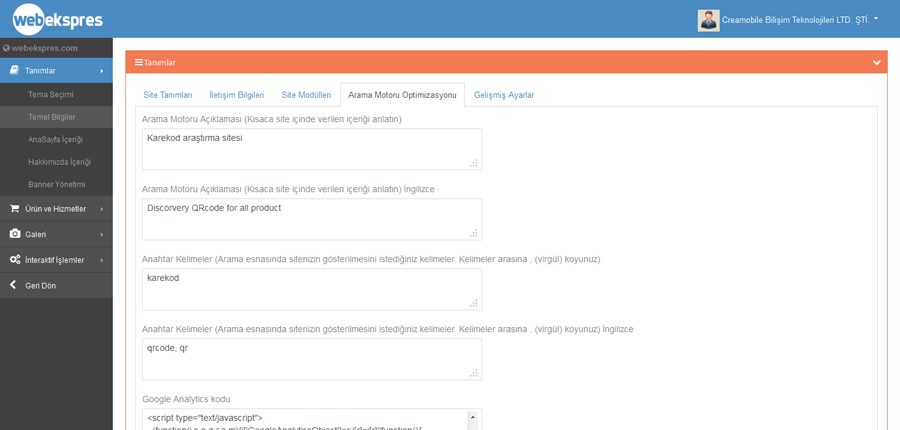Click the camera icon for Galeri
This screenshot has width=900, height=430.
[14, 234]
